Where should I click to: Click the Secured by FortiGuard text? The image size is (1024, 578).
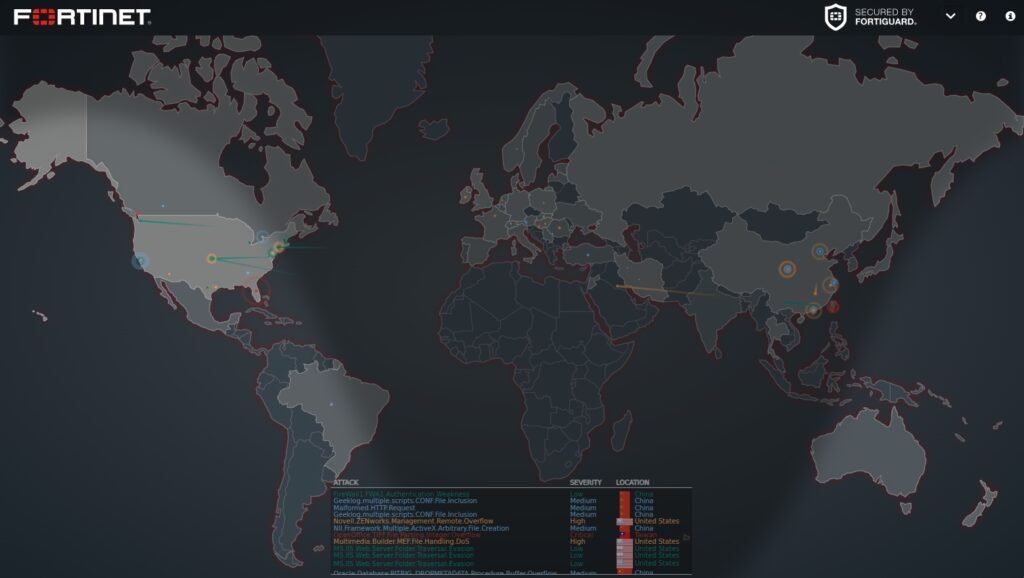coord(885,17)
